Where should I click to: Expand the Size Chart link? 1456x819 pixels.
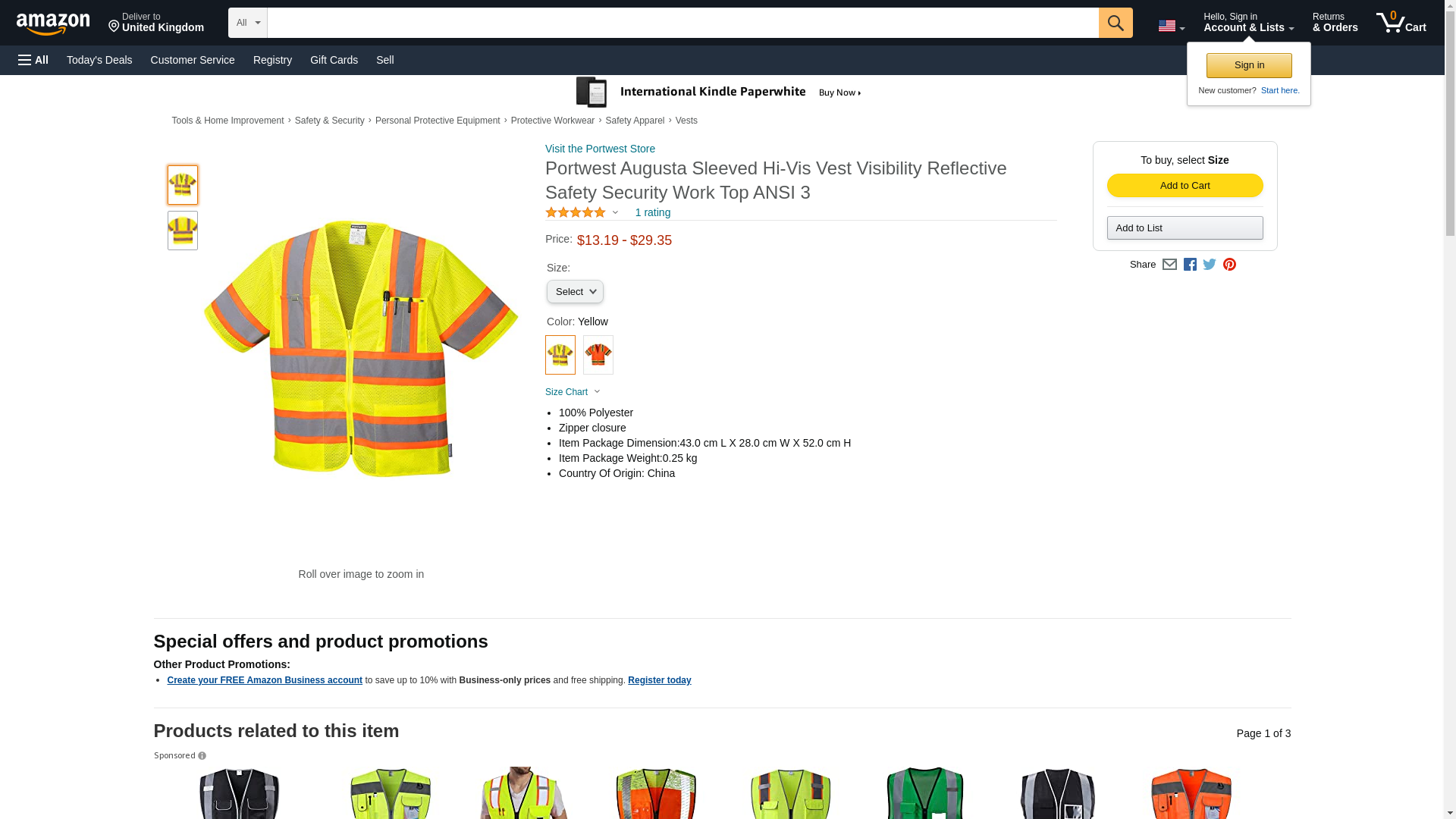[572, 392]
